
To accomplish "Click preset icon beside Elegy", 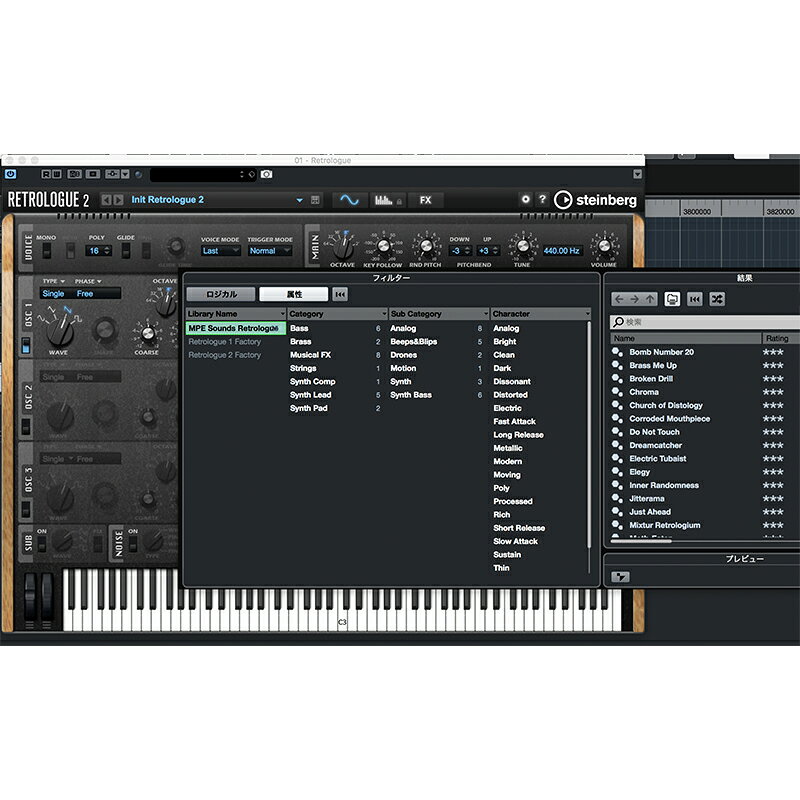I will pyautogui.click(x=617, y=472).
